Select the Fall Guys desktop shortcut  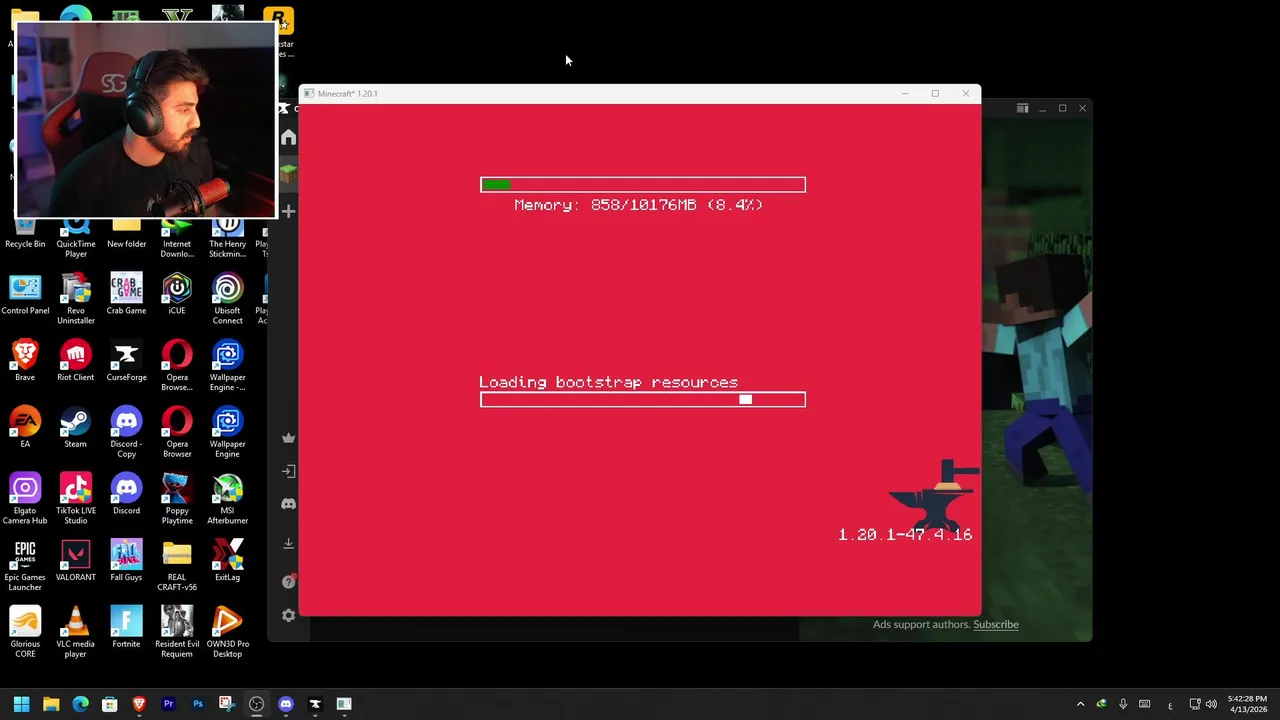(126, 560)
